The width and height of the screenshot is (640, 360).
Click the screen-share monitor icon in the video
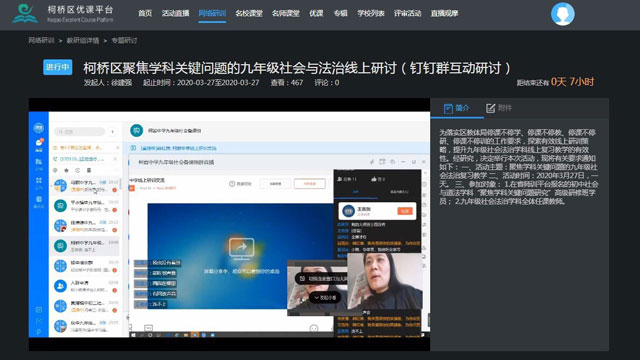point(241,248)
